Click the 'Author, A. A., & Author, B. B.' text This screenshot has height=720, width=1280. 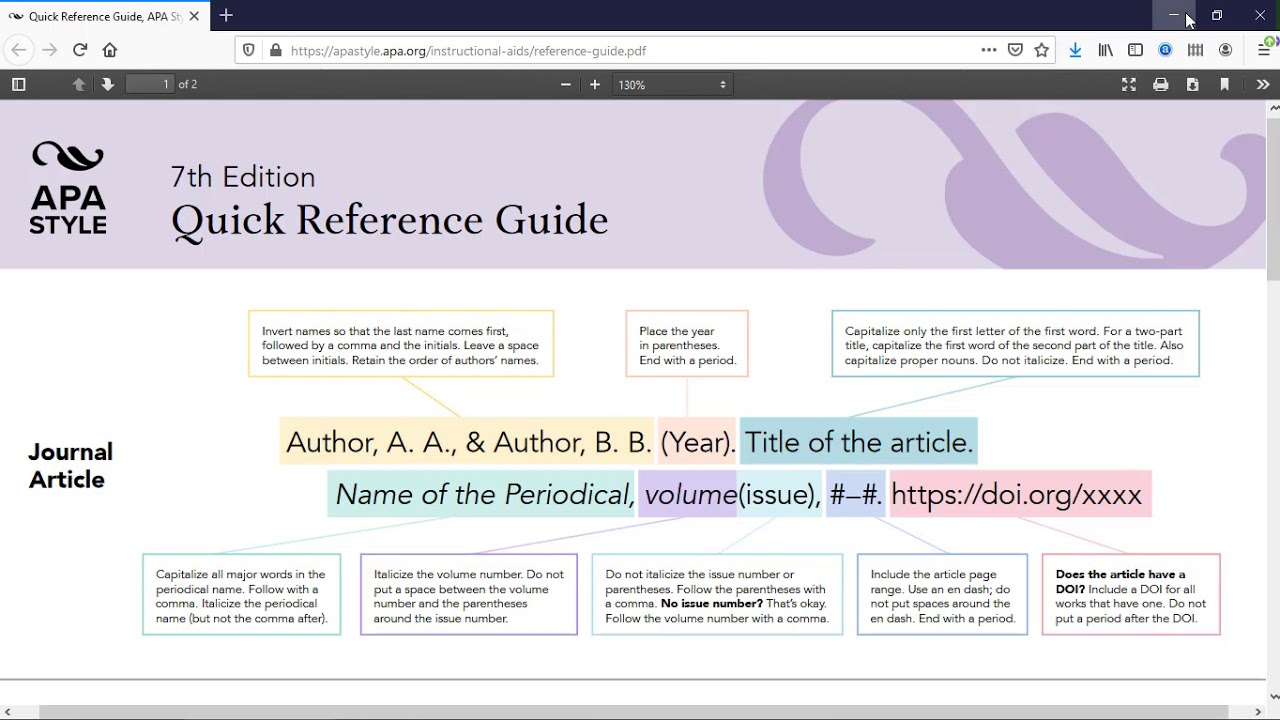(x=468, y=443)
